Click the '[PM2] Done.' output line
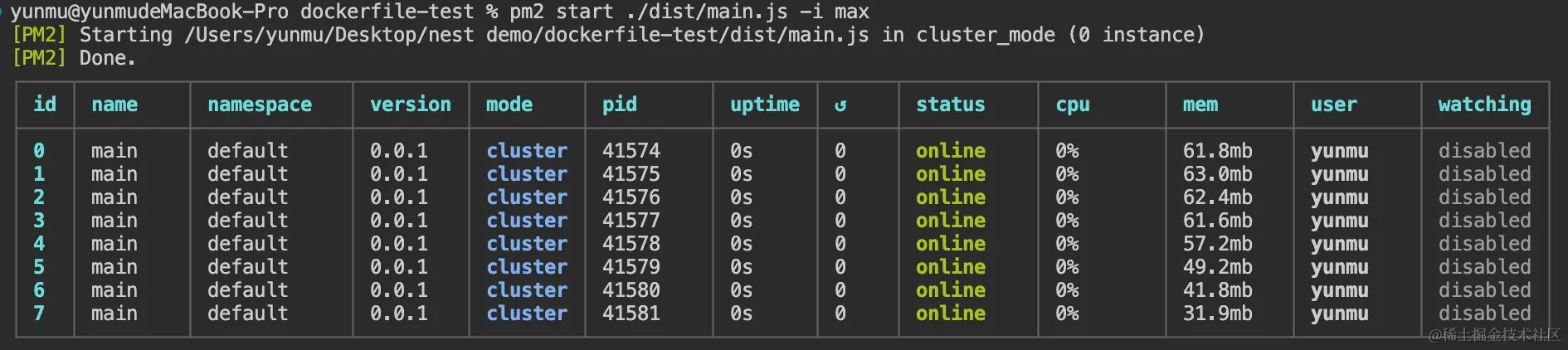Viewport: 1568px width, 350px height. point(74,58)
